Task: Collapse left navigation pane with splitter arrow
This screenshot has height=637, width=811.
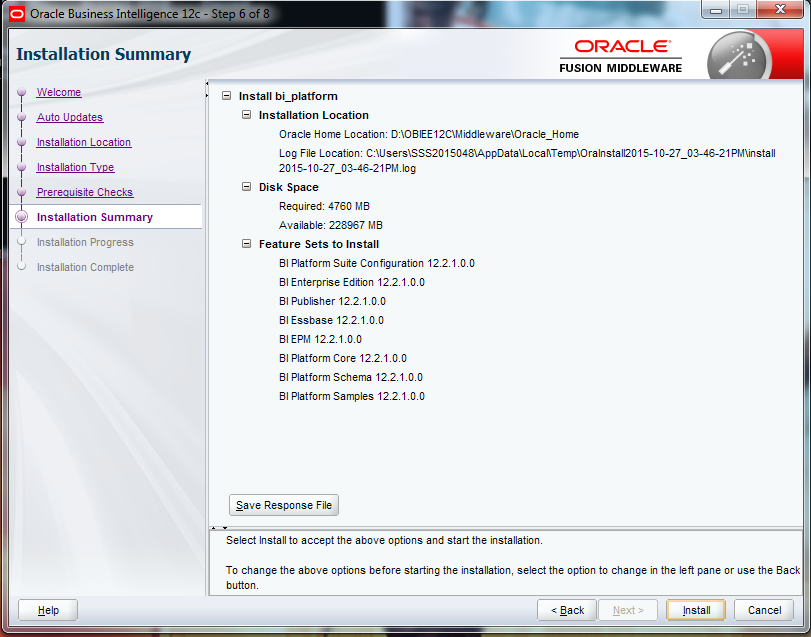Action: pyautogui.click(x=207, y=83)
